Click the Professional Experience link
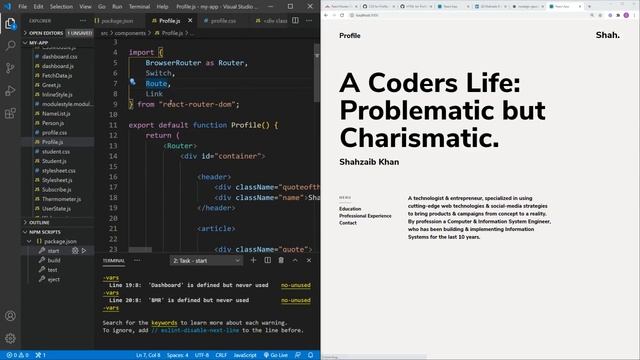The width and height of the screenshot is (640, 360). [365, 216]
